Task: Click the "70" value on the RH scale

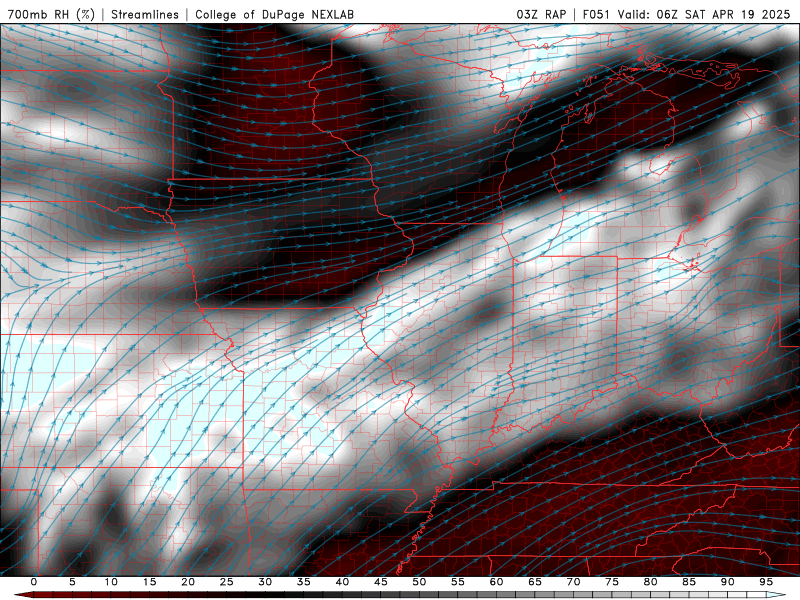Action: click(x=573, y=582)
